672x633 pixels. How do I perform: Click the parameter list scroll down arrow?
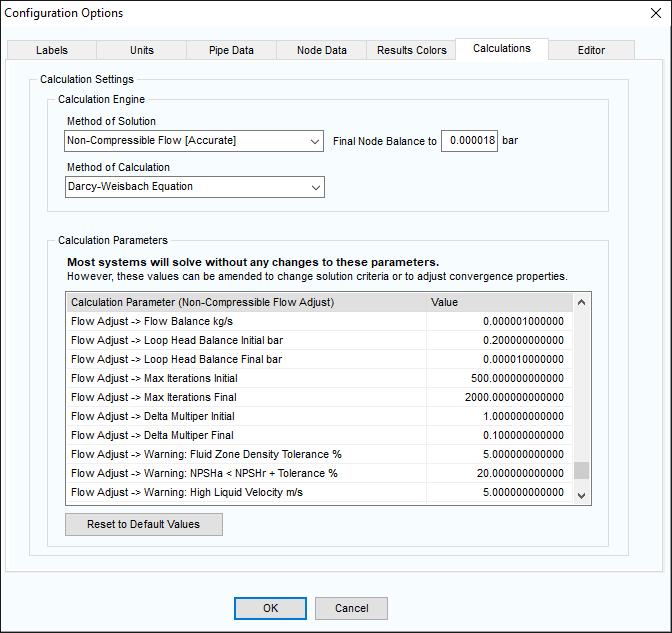(x=582, y=495)
